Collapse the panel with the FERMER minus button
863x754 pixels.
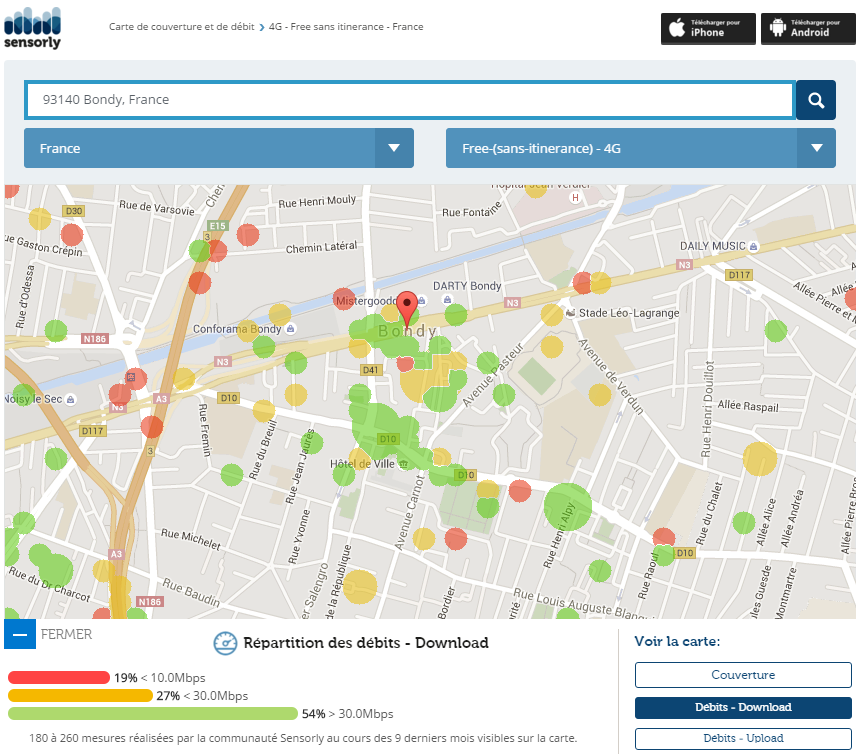[20, 634]
